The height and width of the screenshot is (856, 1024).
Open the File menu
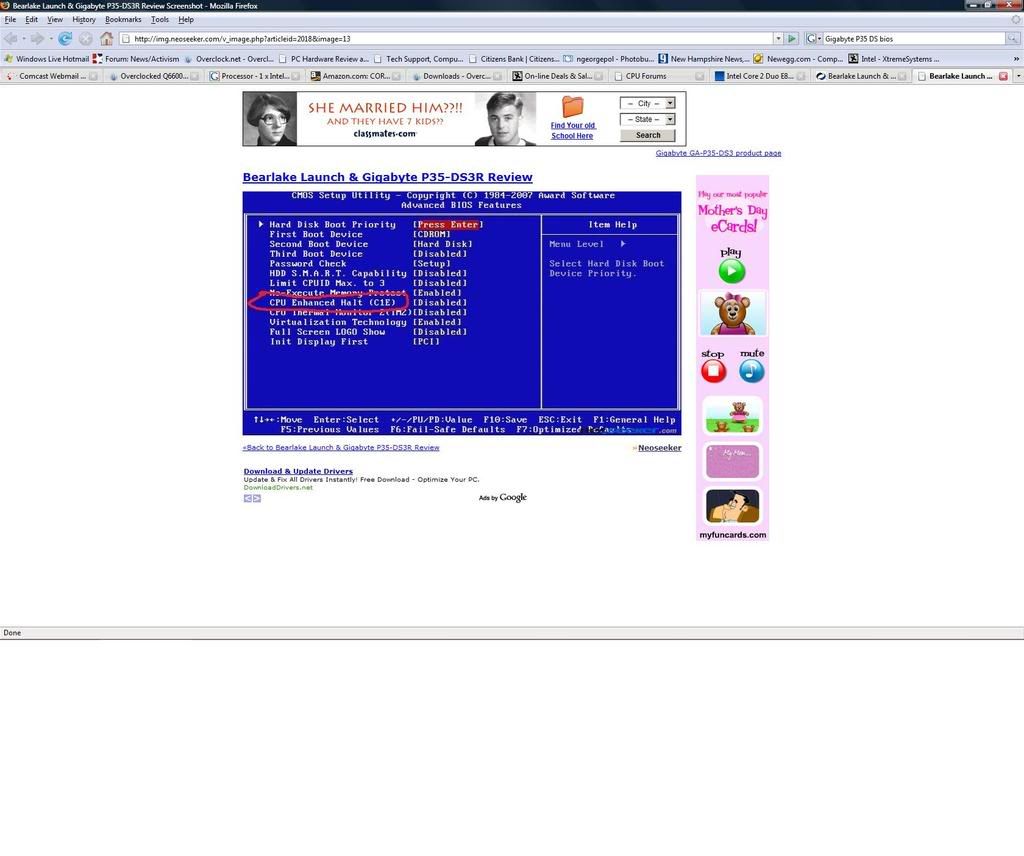pyautogui.click(x=10, y=20)
